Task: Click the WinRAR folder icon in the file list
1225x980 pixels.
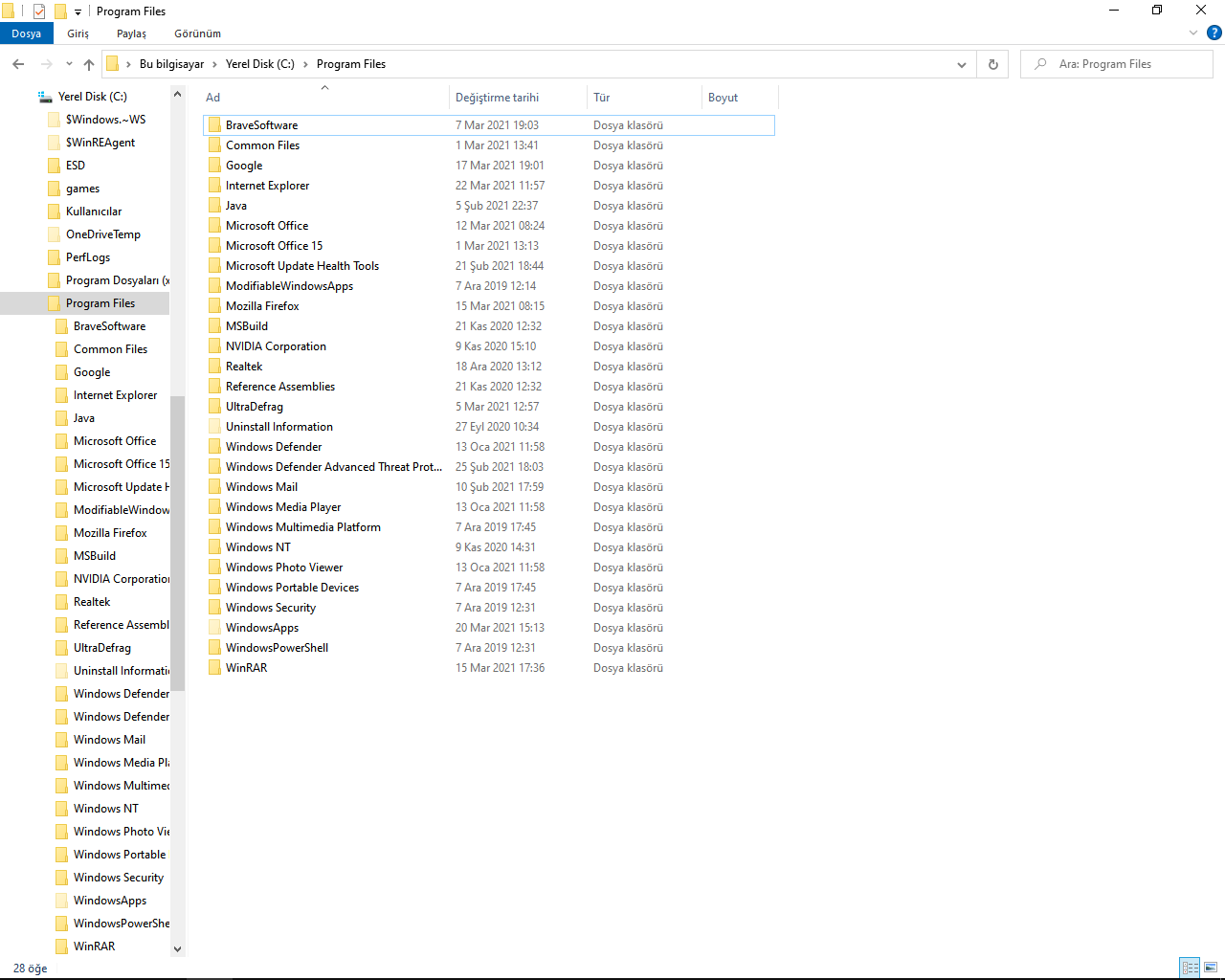Action: point(214,668)
